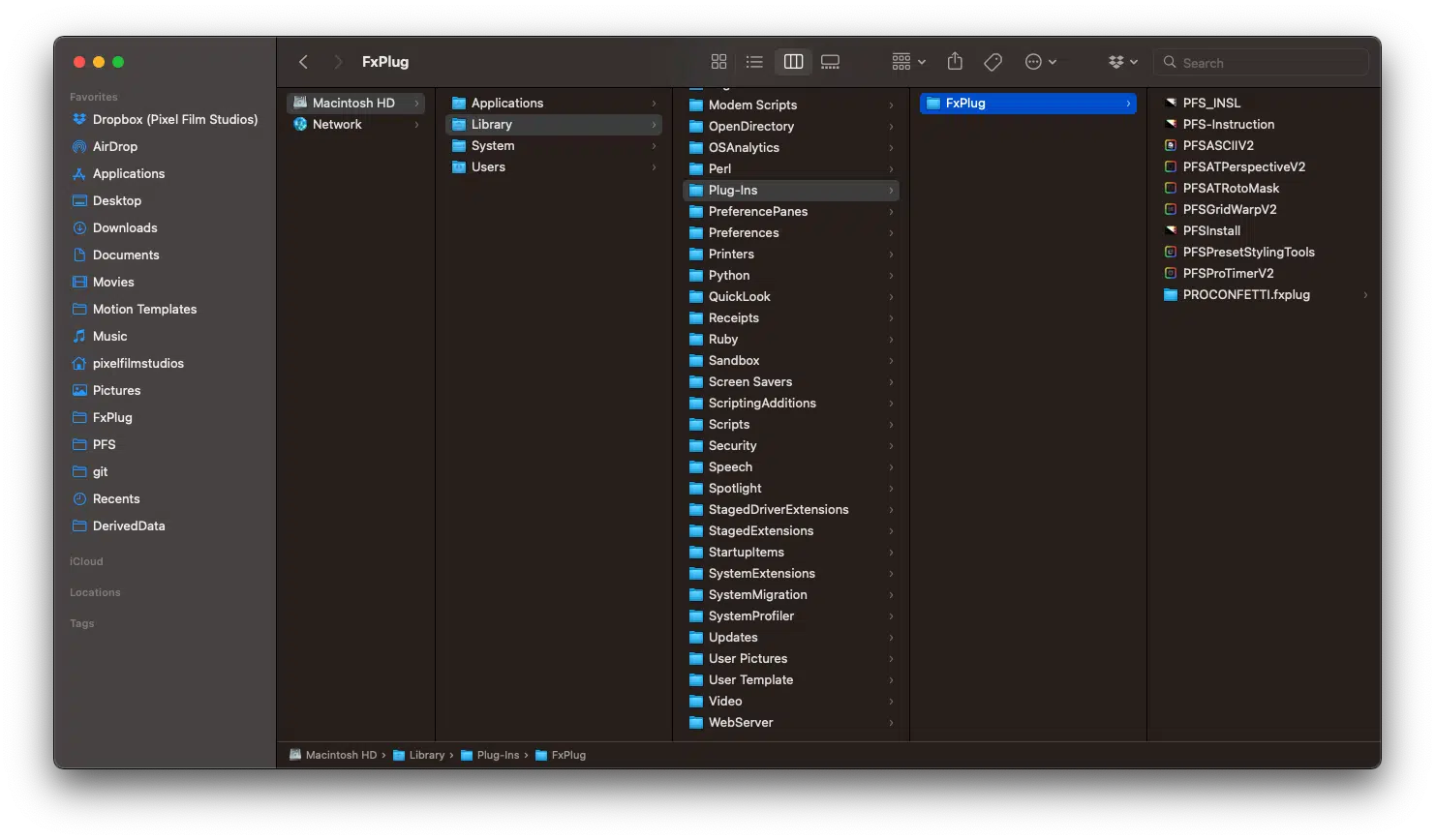Click the Edit Tags icon
Image resolution: width=1435 pixels, height=840 pixels.
992,62
